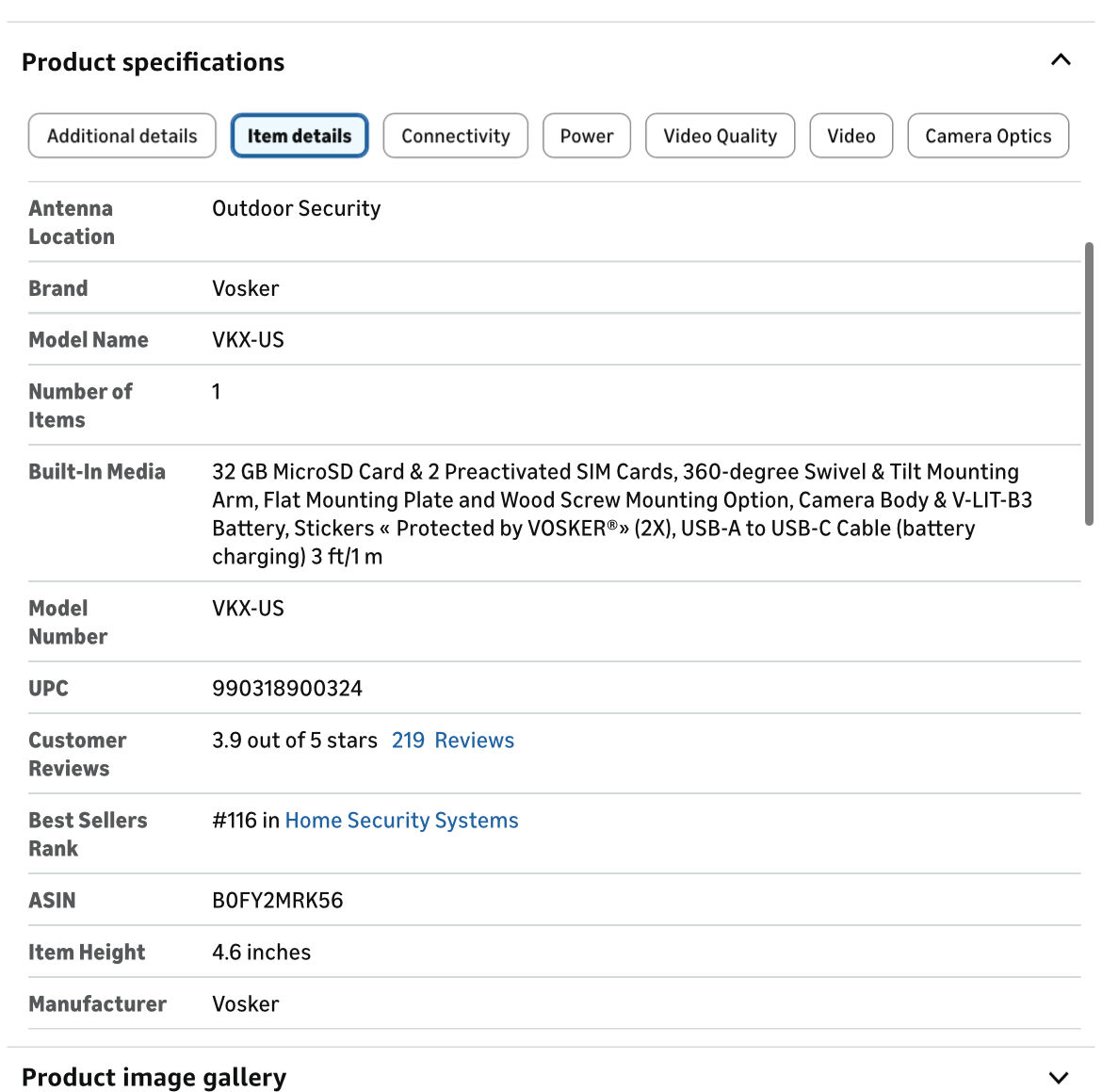Click the ASIN value B0FY2MRK56
The width and height of the screenshot is (1102, 1092).
point(278,901)
